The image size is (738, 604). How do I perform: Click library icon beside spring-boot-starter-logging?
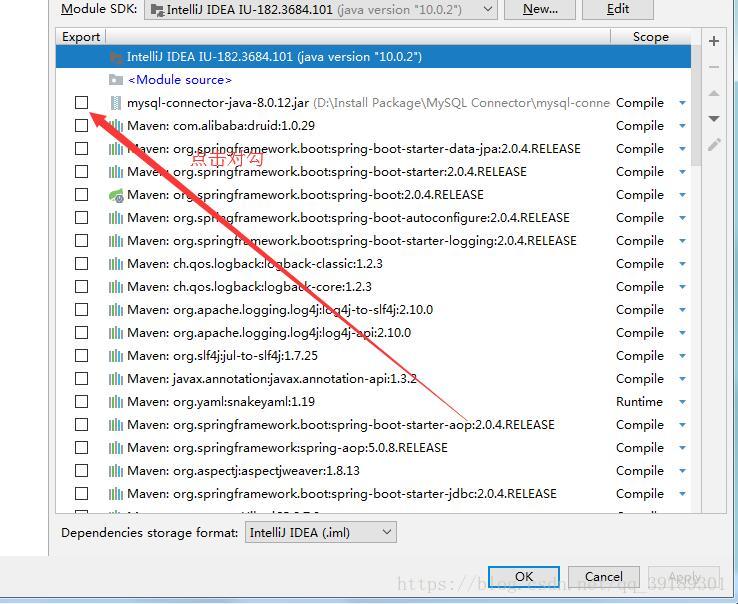[x=116, y=241]
